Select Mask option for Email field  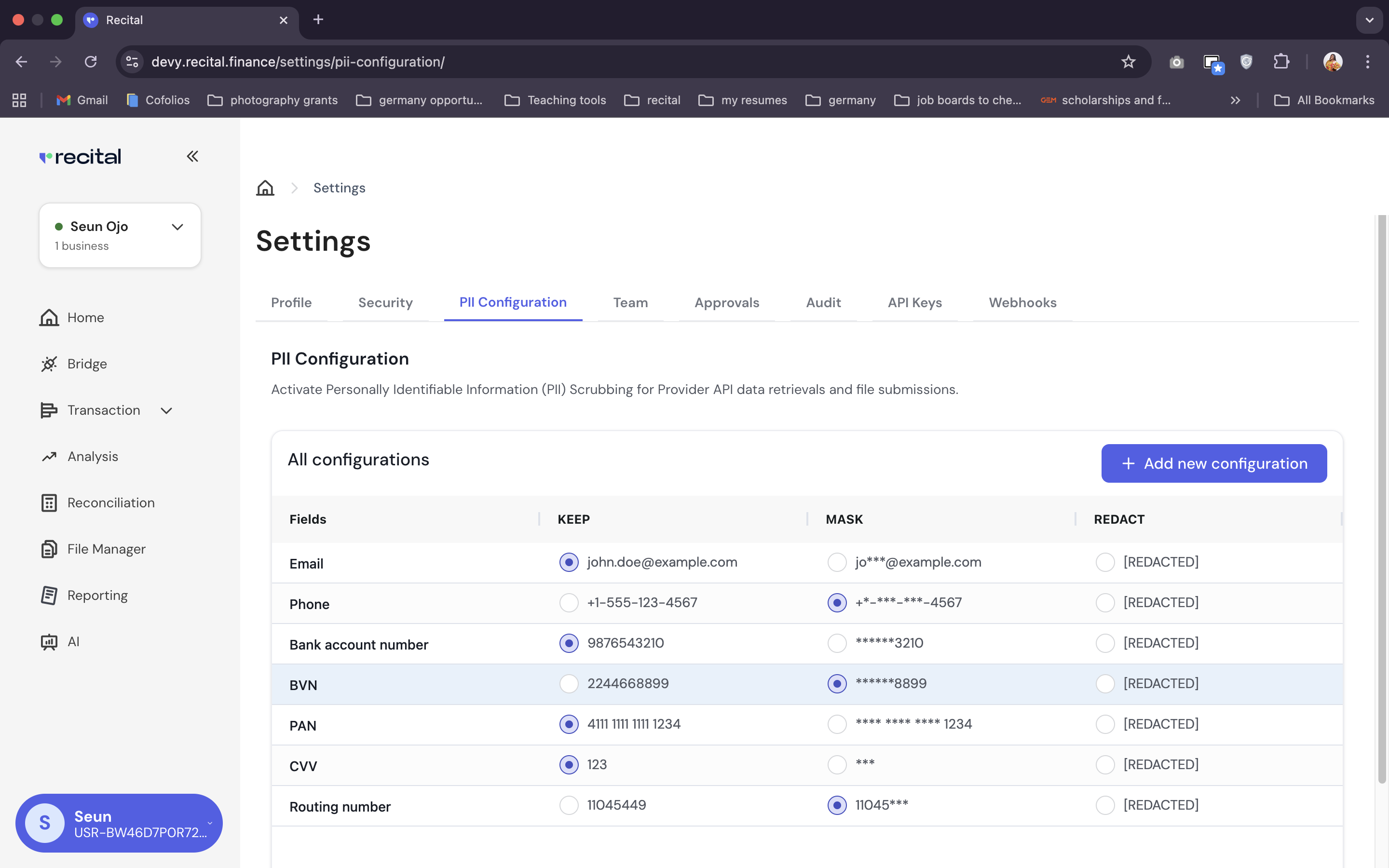(x=836, y=562)
